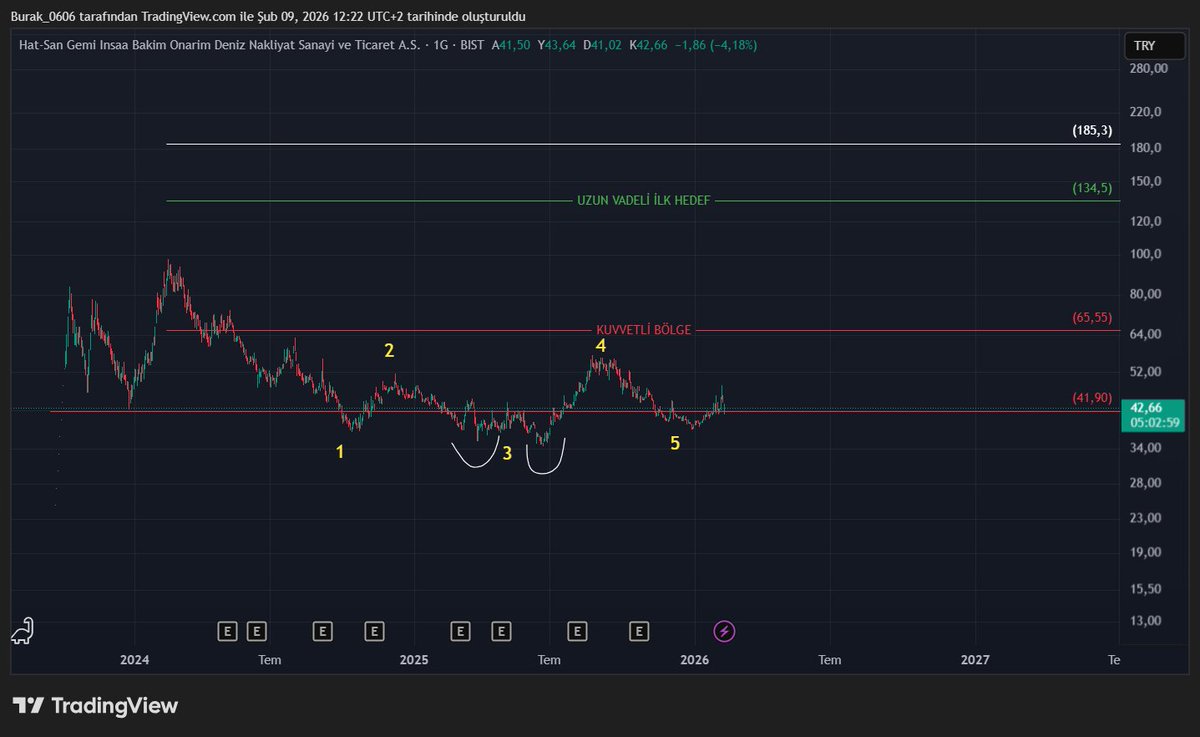1200x737 pixels.
Task: Select yellow wave number 1
Action: coord(340,452)
